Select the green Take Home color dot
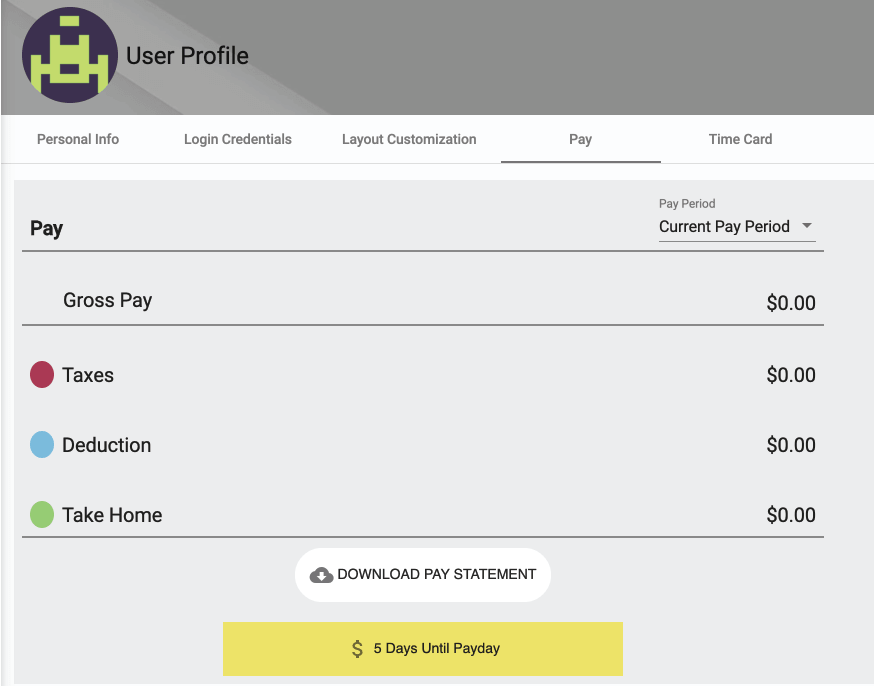The height and width of the screenshot is (687, 874). tap(42, 514)
